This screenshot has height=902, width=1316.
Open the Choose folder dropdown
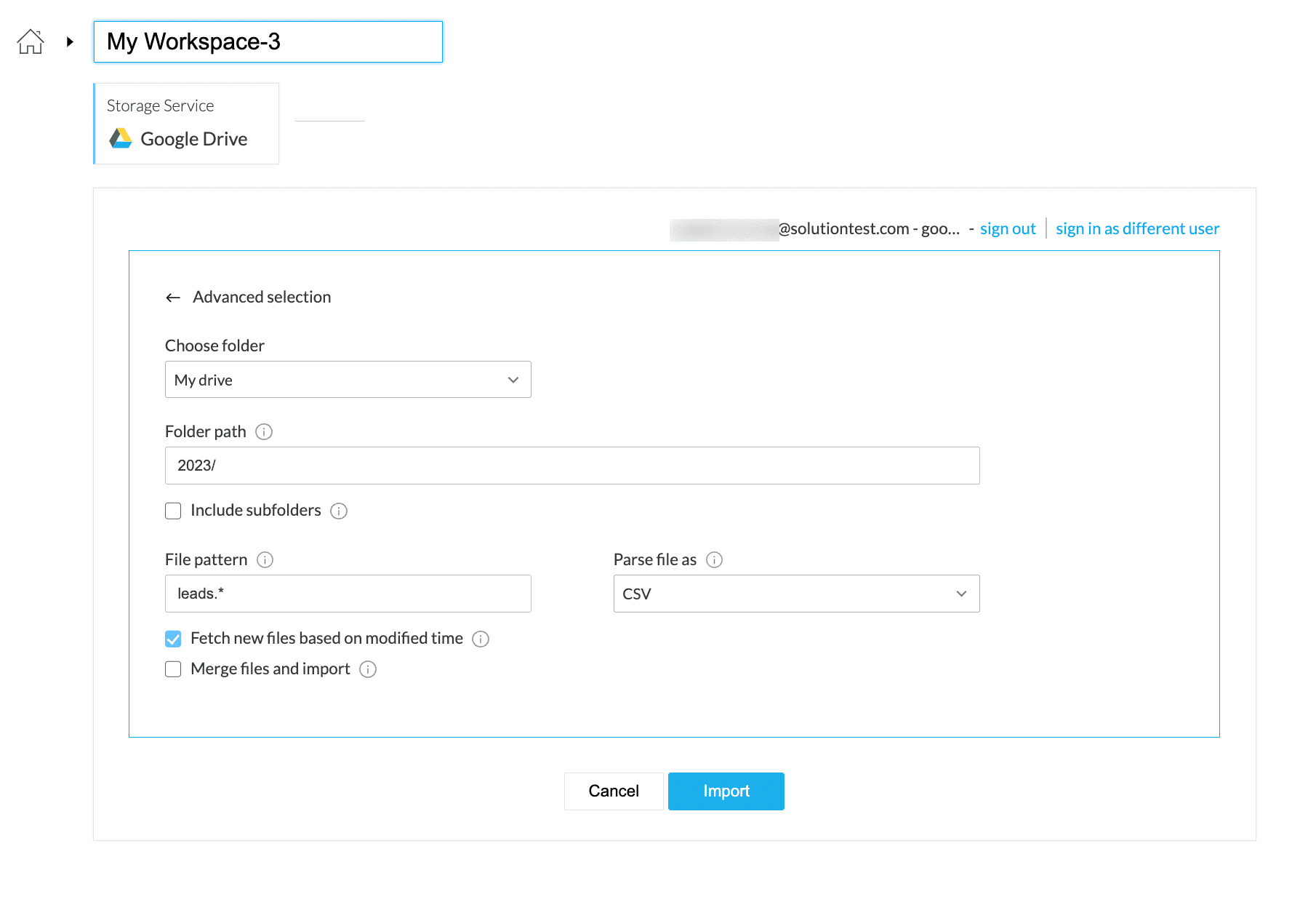click(348, 380)
